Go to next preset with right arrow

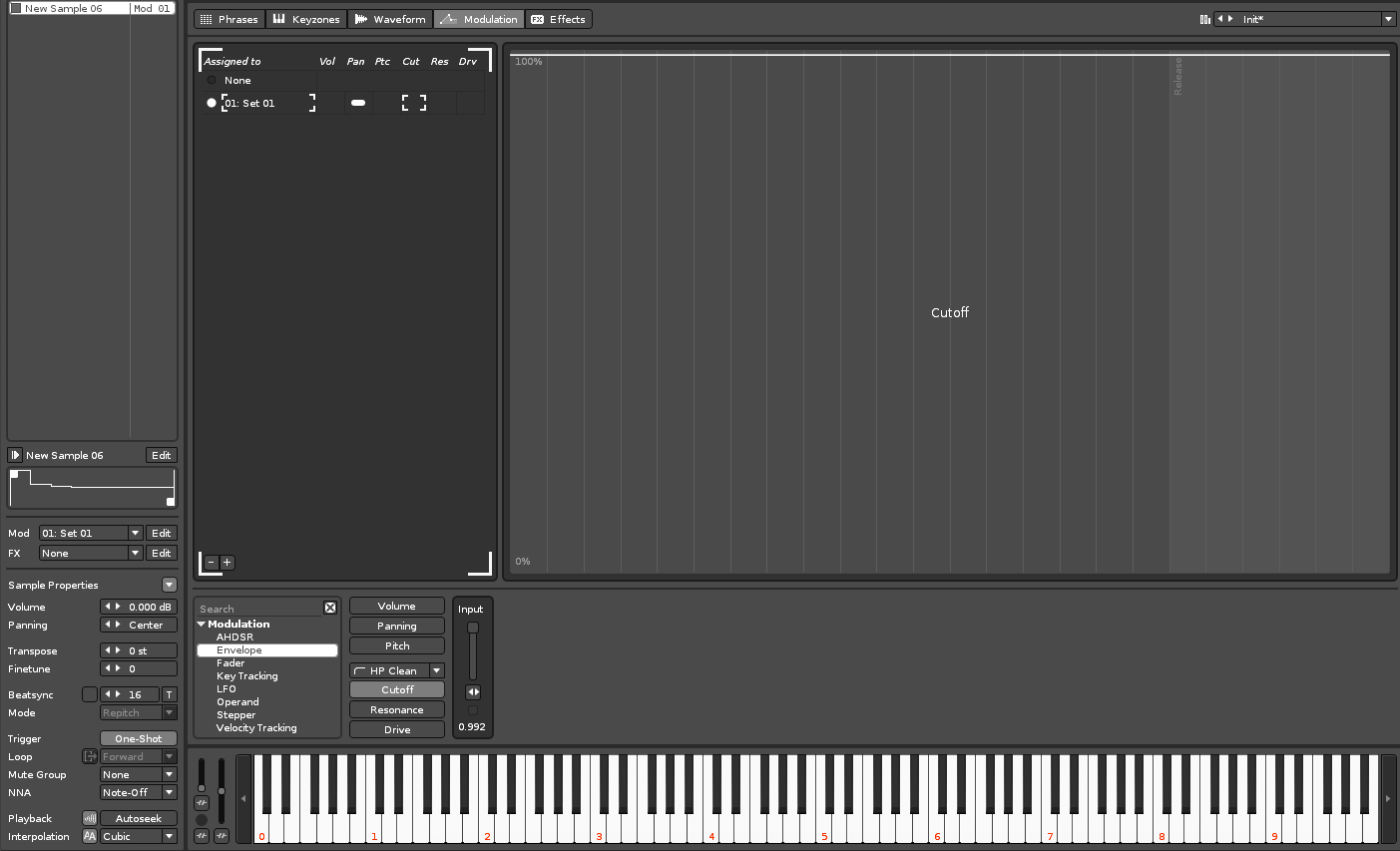click(1230, 19)
